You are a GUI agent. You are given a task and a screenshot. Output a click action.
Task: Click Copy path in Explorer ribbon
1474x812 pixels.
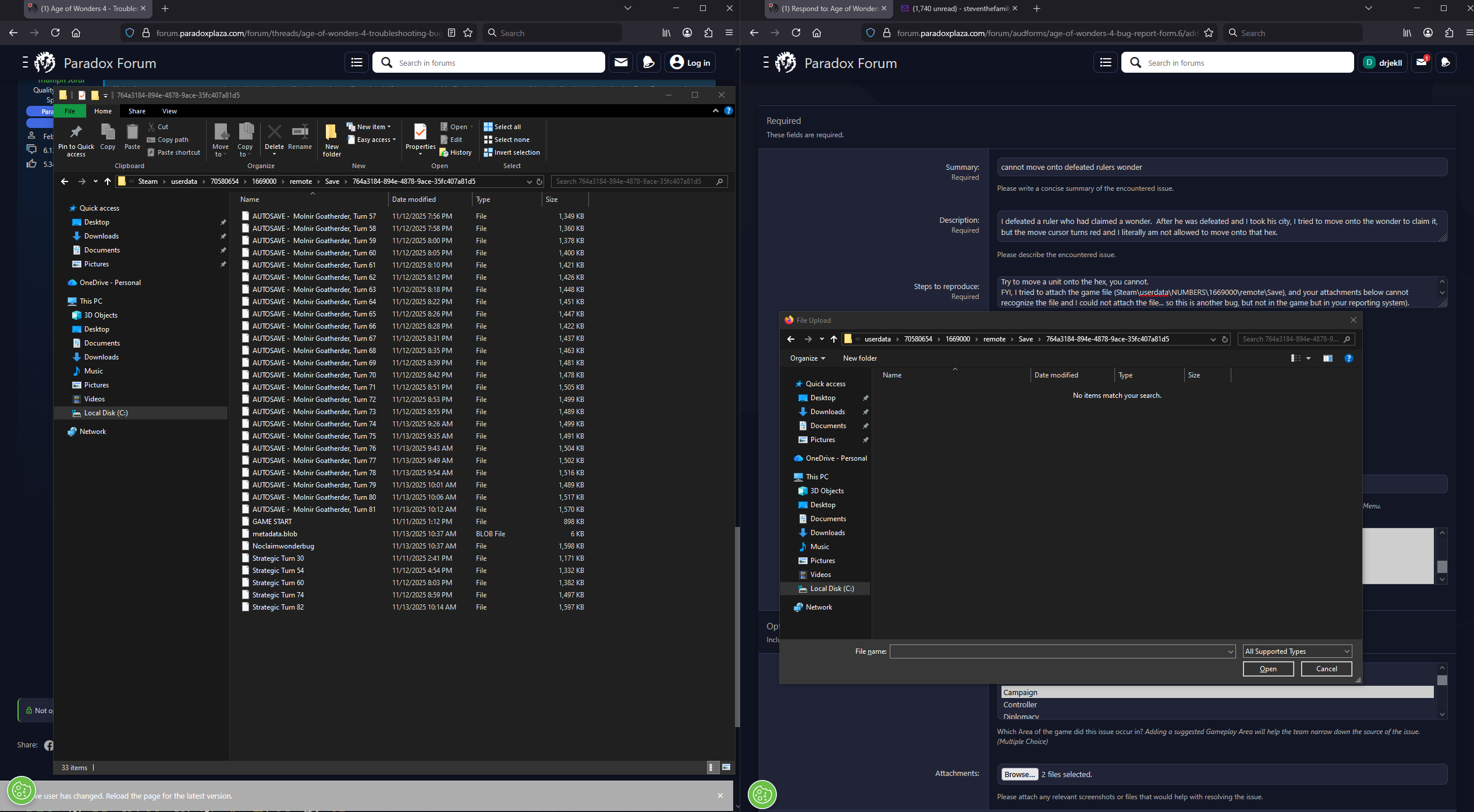coord(168,140)
